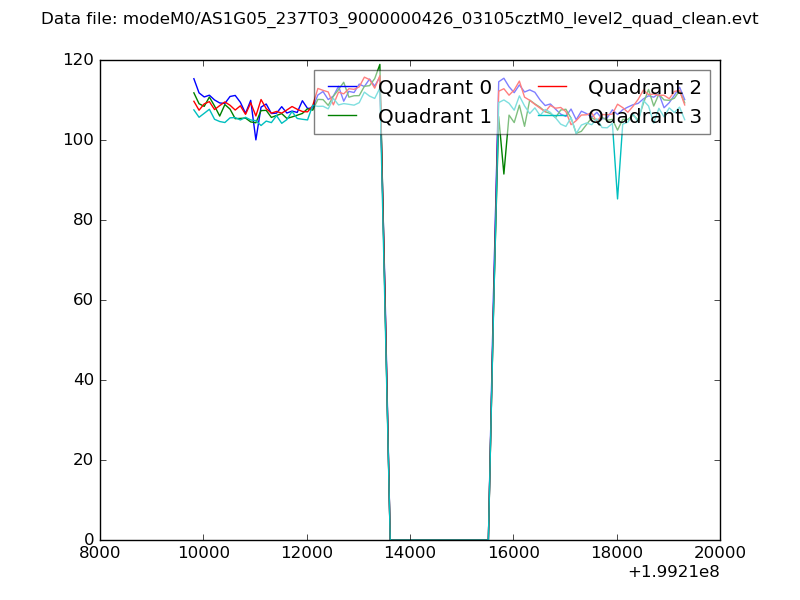The width and height of the screenshot is (800, 600).
Task: Click the flat zero segment of the curves
Action: point(440,539)
